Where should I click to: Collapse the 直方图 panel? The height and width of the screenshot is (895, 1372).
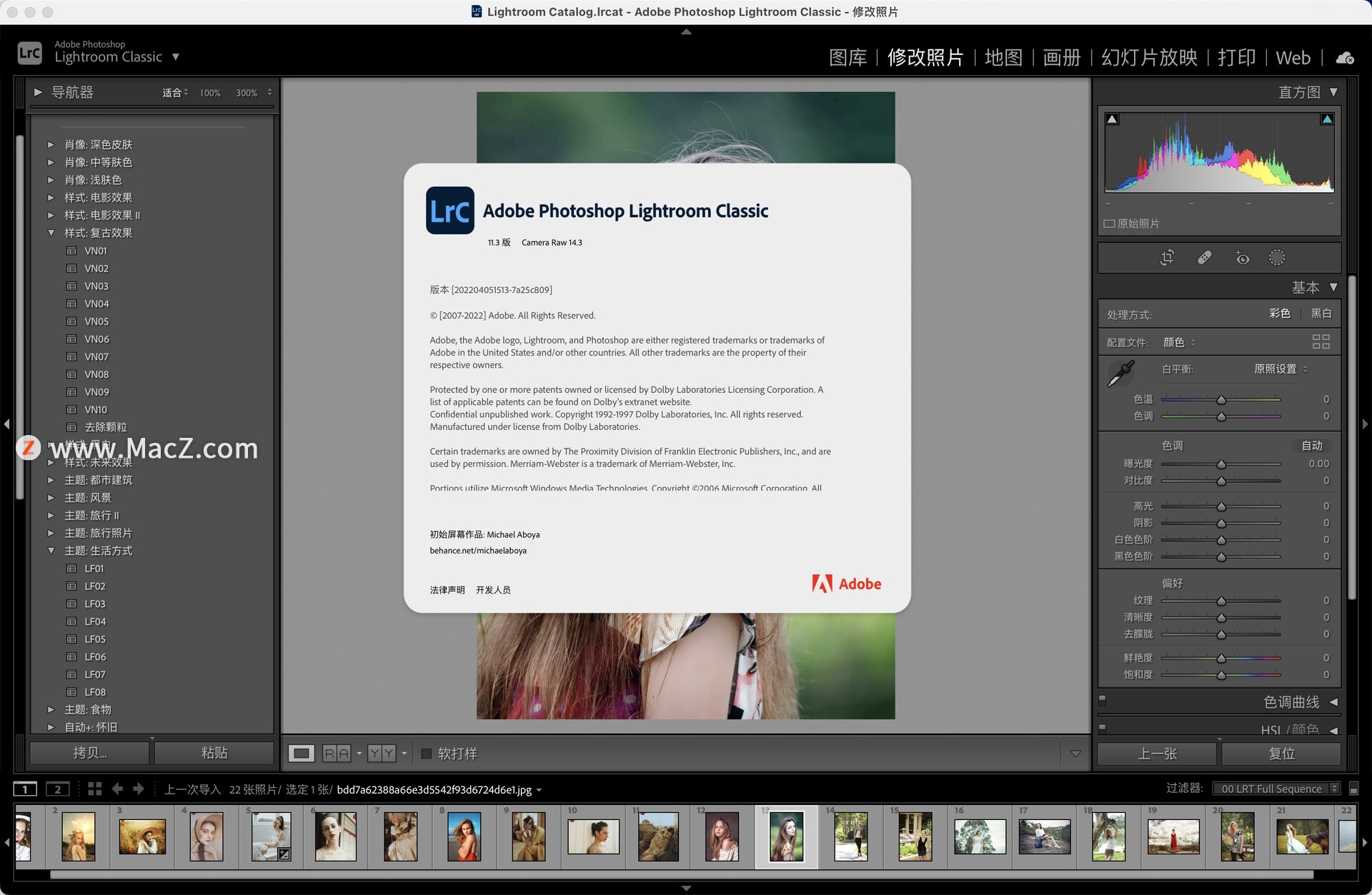[1333, 92]
